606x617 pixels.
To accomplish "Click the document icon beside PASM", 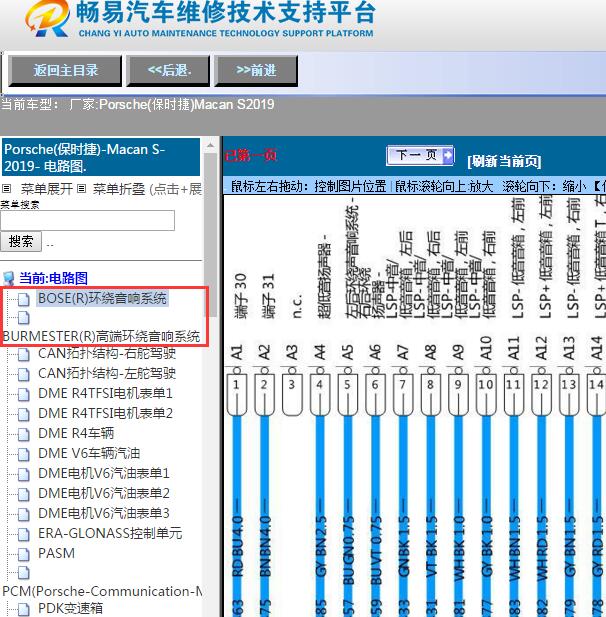I will click(x=24, y=554).
